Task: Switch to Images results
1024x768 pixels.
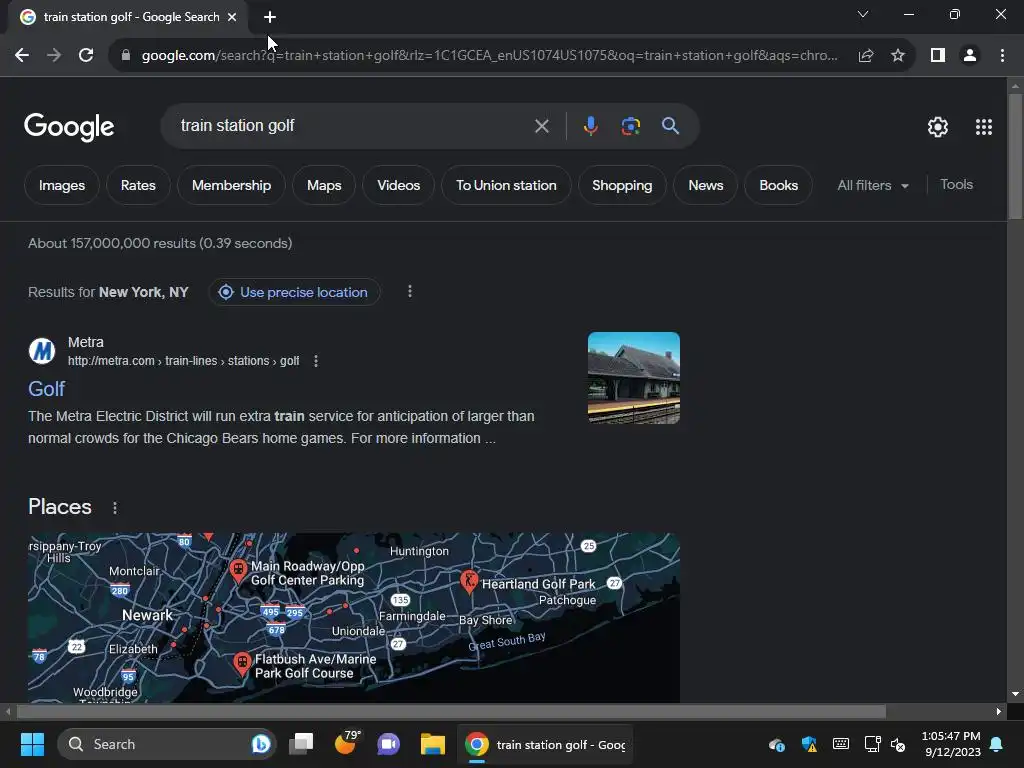Action: click(62, 185)
